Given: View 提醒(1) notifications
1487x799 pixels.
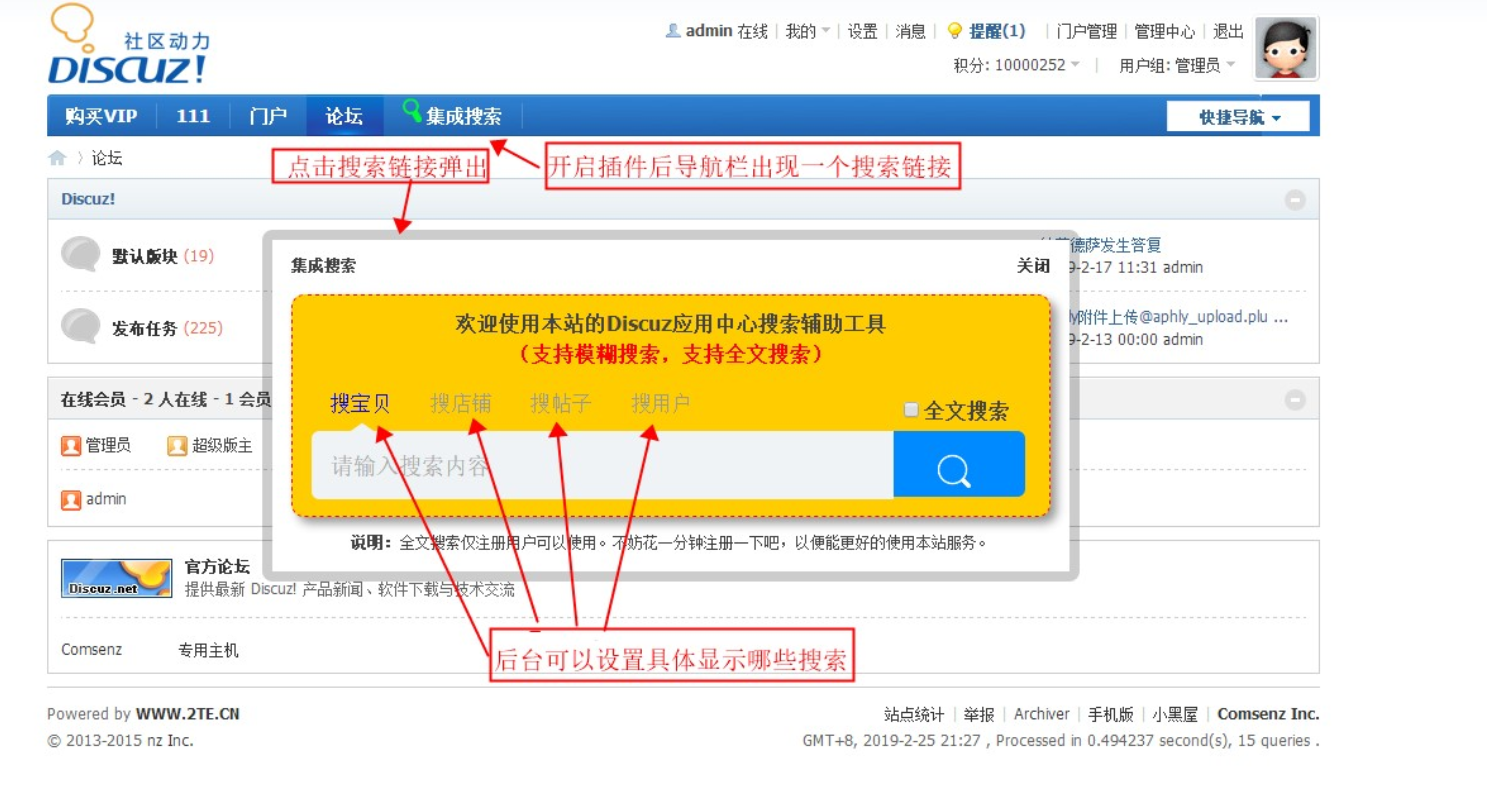Looking at the screenshot, I should [x=997, y=31].
